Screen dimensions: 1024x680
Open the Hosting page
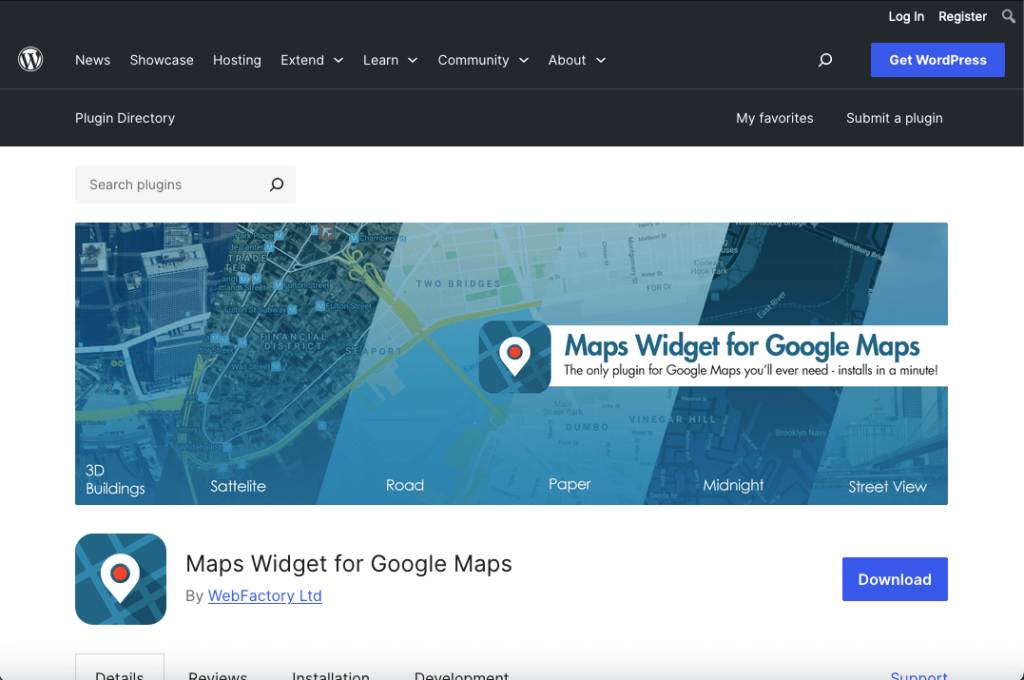coord(237,60)
